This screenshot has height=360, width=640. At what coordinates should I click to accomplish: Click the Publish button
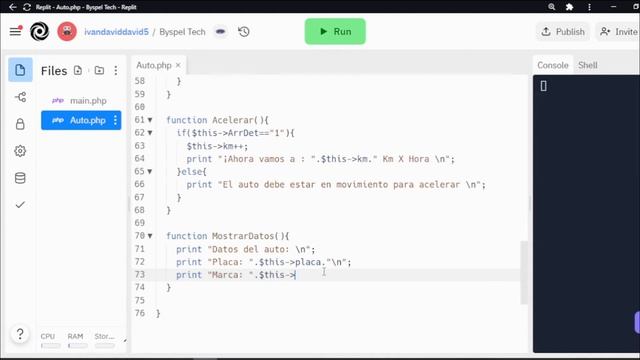pos(562,31)
